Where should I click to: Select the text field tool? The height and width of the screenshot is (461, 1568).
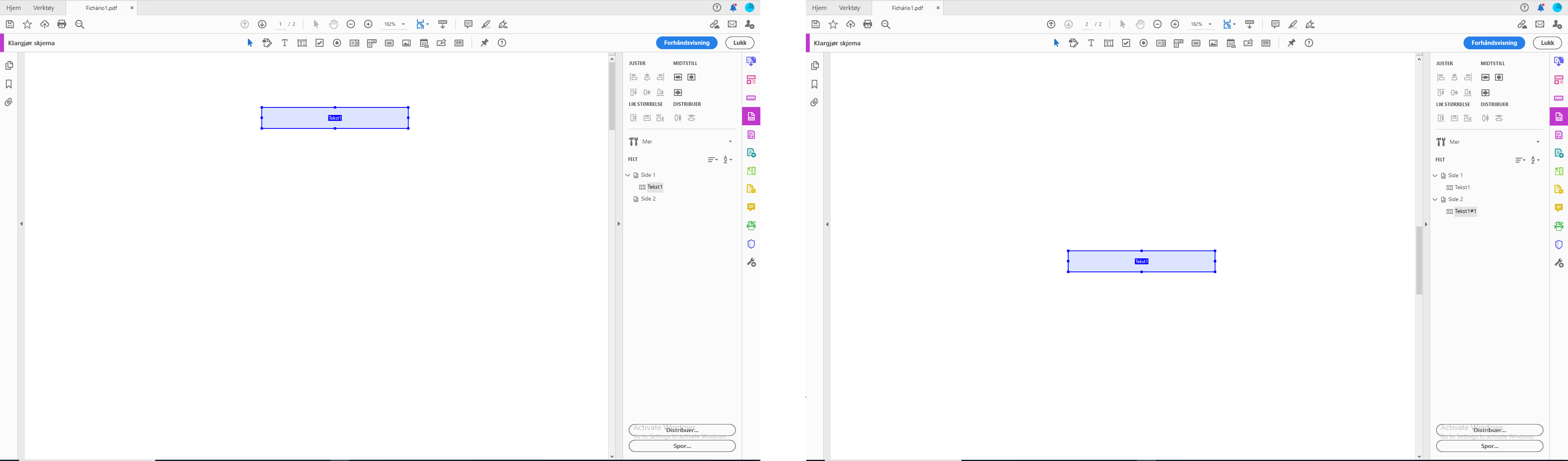tap(302, 43)
